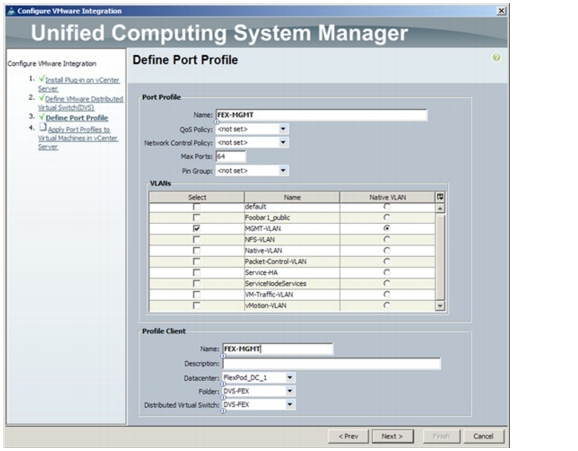Image resolution: width=578 pixels, height=451 pixels.
Task: Check the Foobar1_public VLAN checkbox
Action: coord(196,218)
